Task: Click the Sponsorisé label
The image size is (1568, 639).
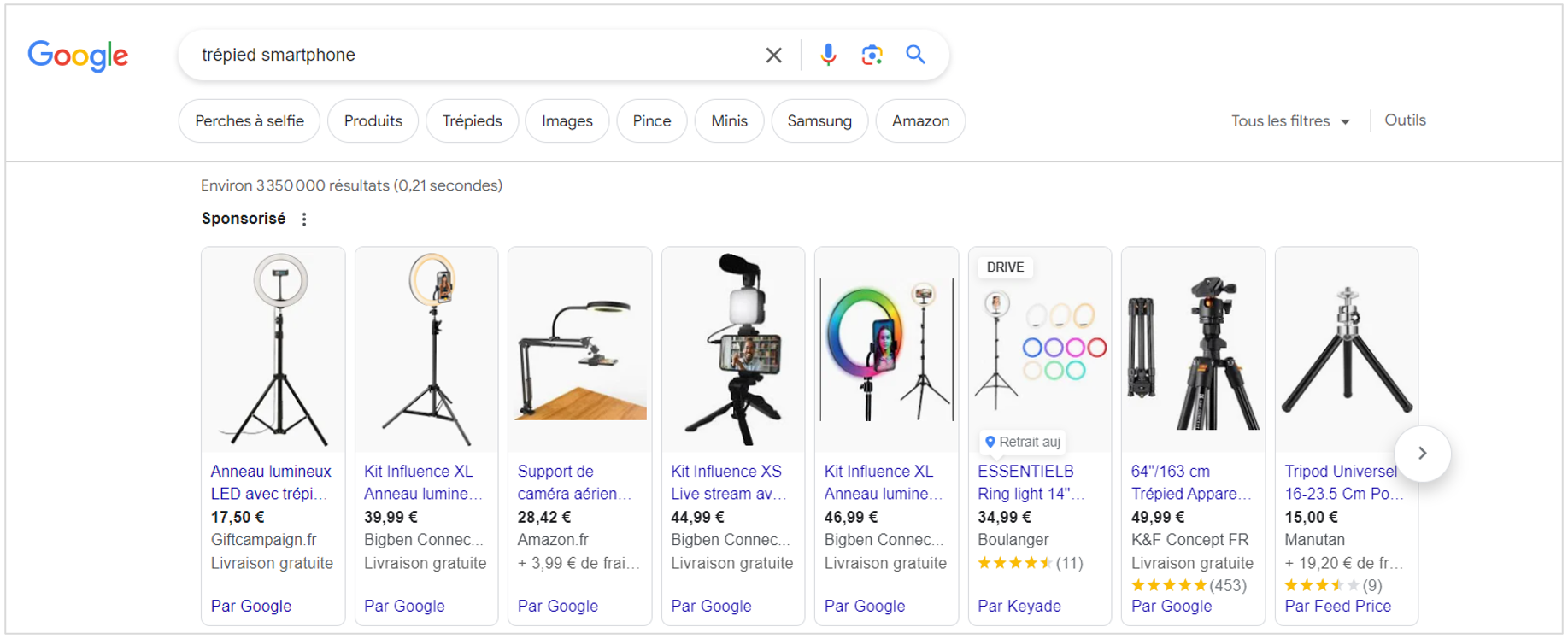Action: (x=244, y=219)
